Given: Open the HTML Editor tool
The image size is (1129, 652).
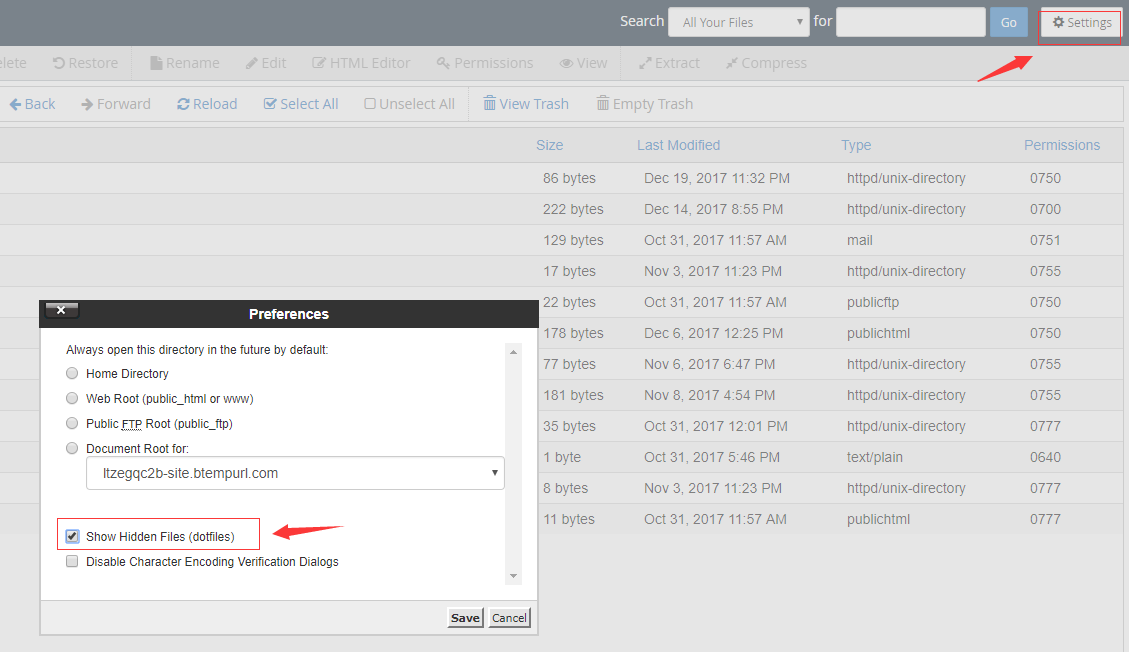Looking at the screenshot, I should click(361, 63).
